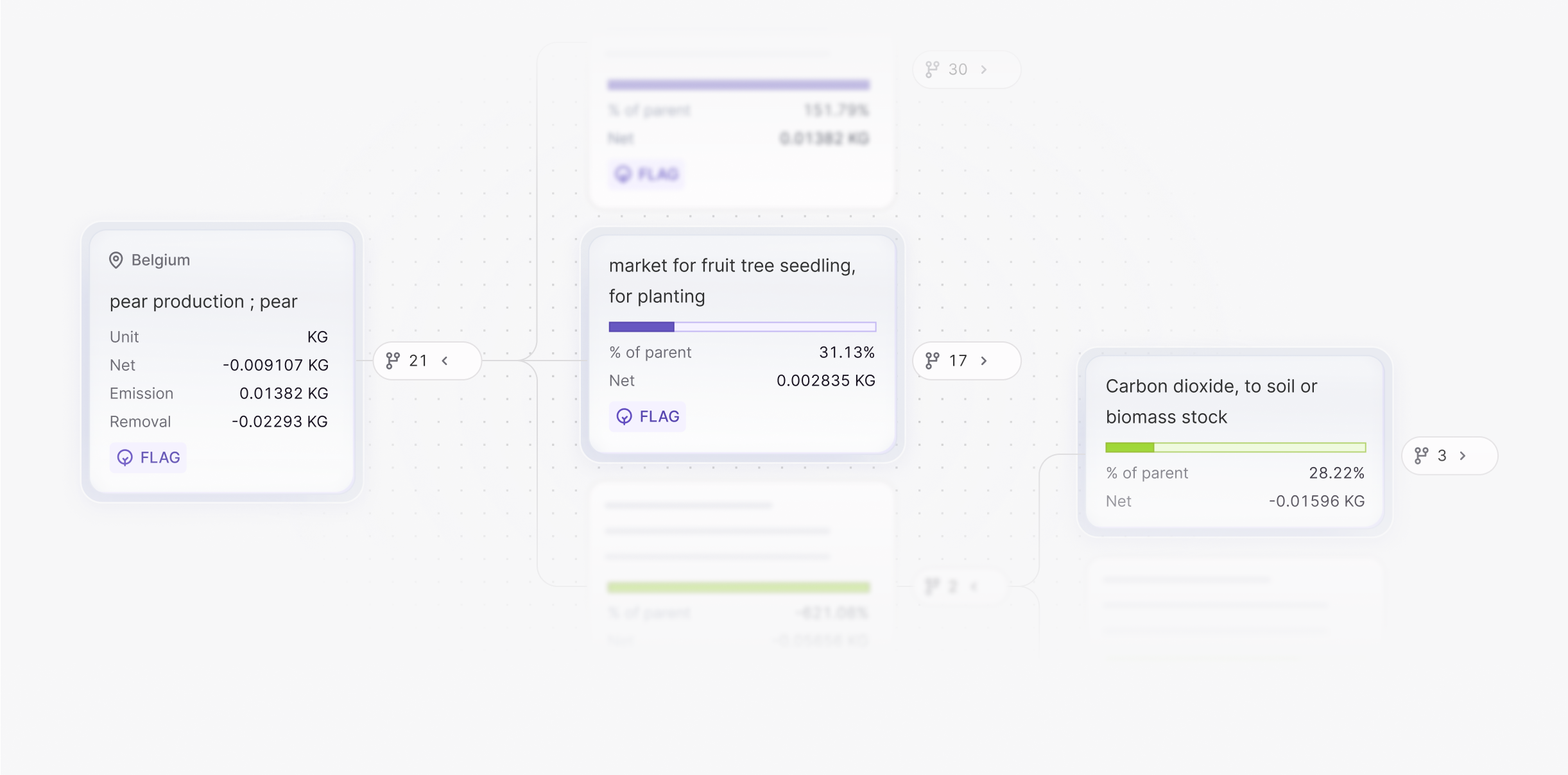Select the market for fruit tree seedling title
Image resolution: width=1568 pixels, height=775 pixels.
click(732, 280)
